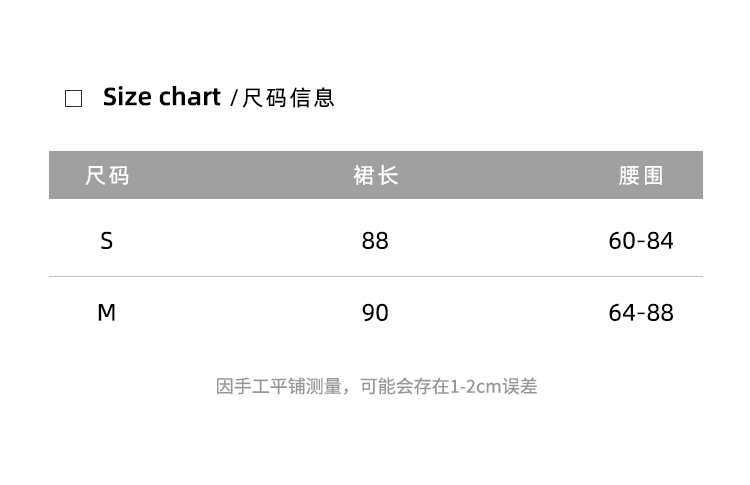The image size is (750, 485).
Task: Click waist range 64-88
Action: [x=641, y=313]
